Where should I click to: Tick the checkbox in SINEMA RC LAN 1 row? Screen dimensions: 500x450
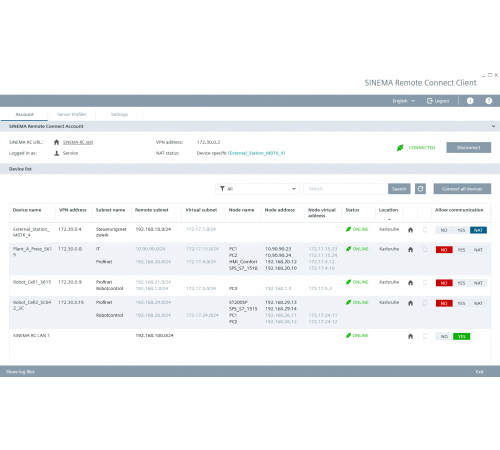(x=425, y=336)
